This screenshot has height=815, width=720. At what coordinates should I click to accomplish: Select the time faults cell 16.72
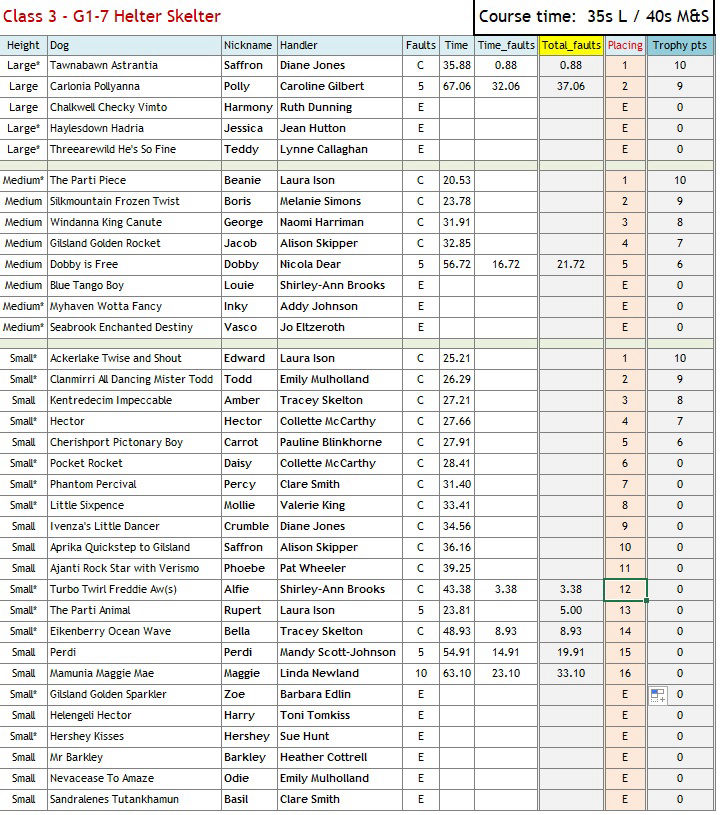click(506, 264)
